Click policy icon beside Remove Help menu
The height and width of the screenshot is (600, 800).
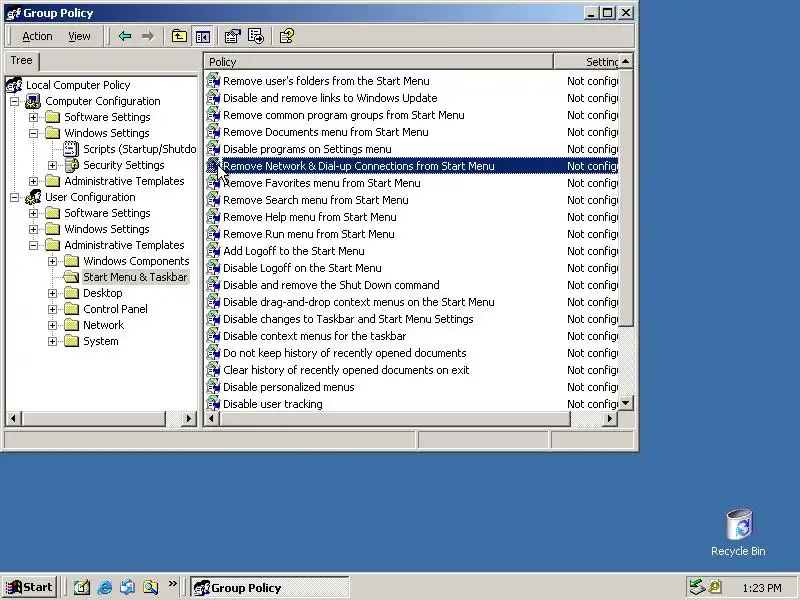(x=213, y=217)
